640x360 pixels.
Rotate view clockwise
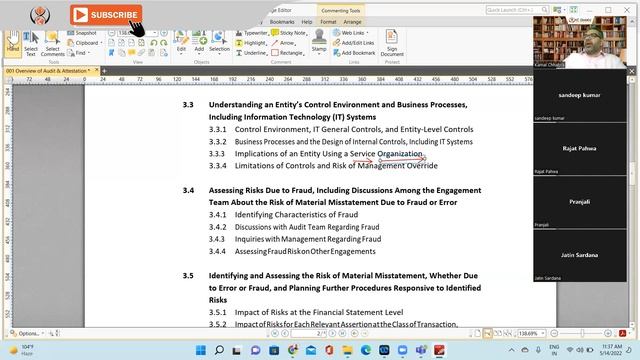(164, 43)
